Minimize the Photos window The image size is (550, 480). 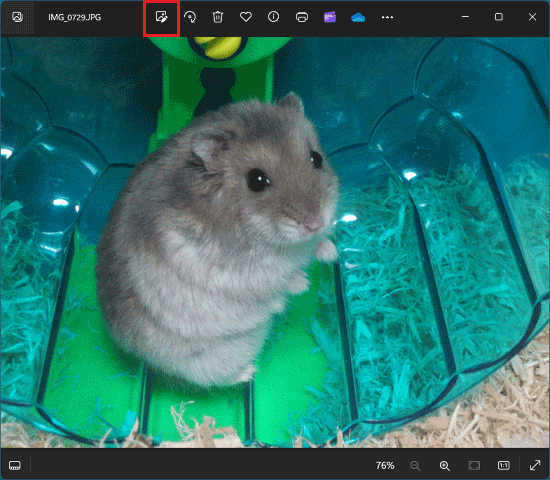465,16
